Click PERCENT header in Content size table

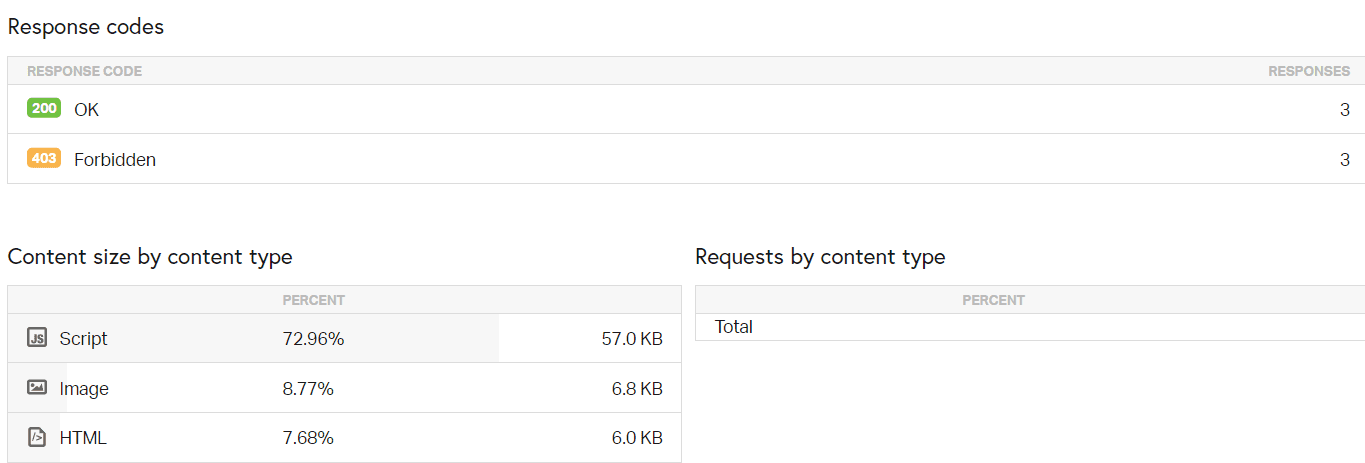pos(313,300)
